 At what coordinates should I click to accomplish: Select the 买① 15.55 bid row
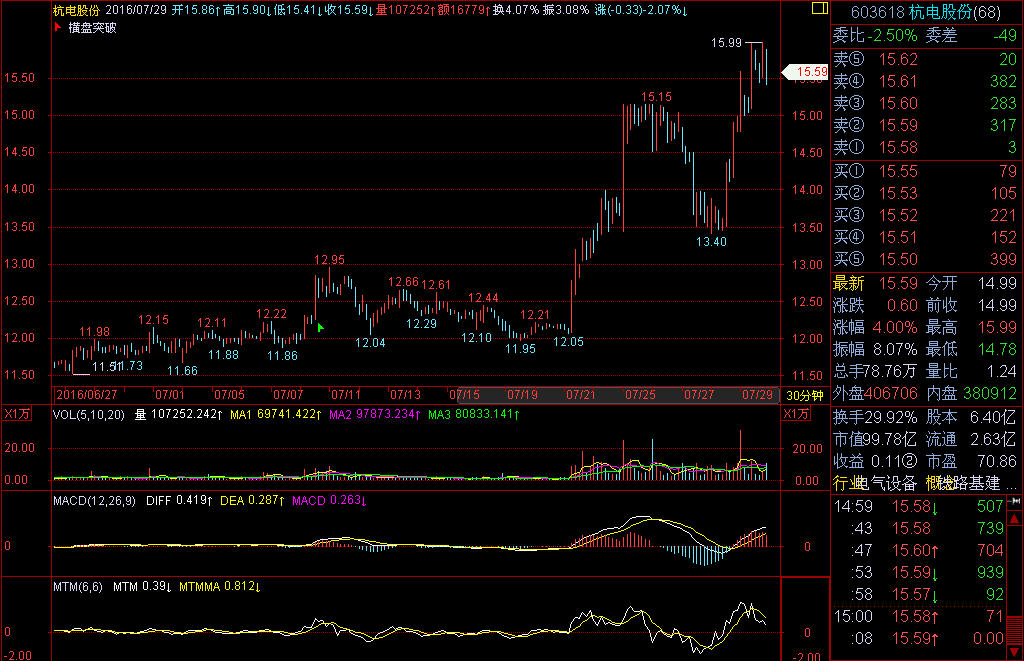click(x=925, y=172)
